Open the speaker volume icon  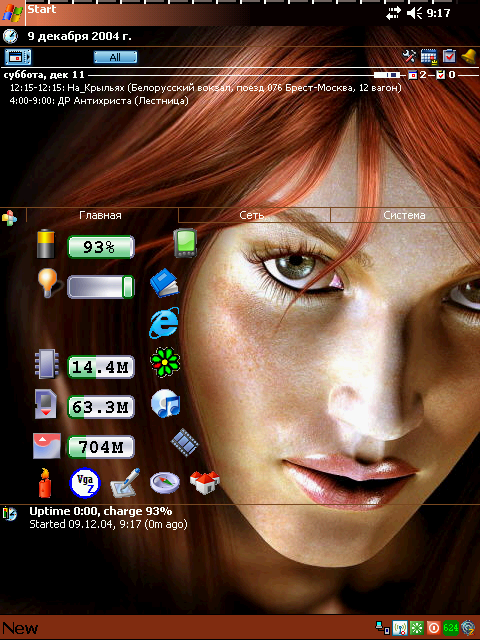click(414, 13)
